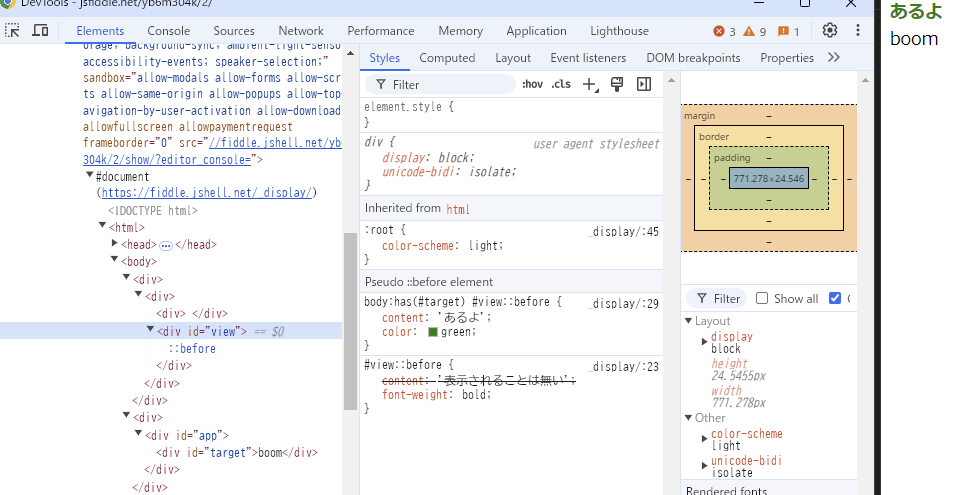953x495 pixels.
Task: Open _display/:45 source link
Action: coord(624,232)
